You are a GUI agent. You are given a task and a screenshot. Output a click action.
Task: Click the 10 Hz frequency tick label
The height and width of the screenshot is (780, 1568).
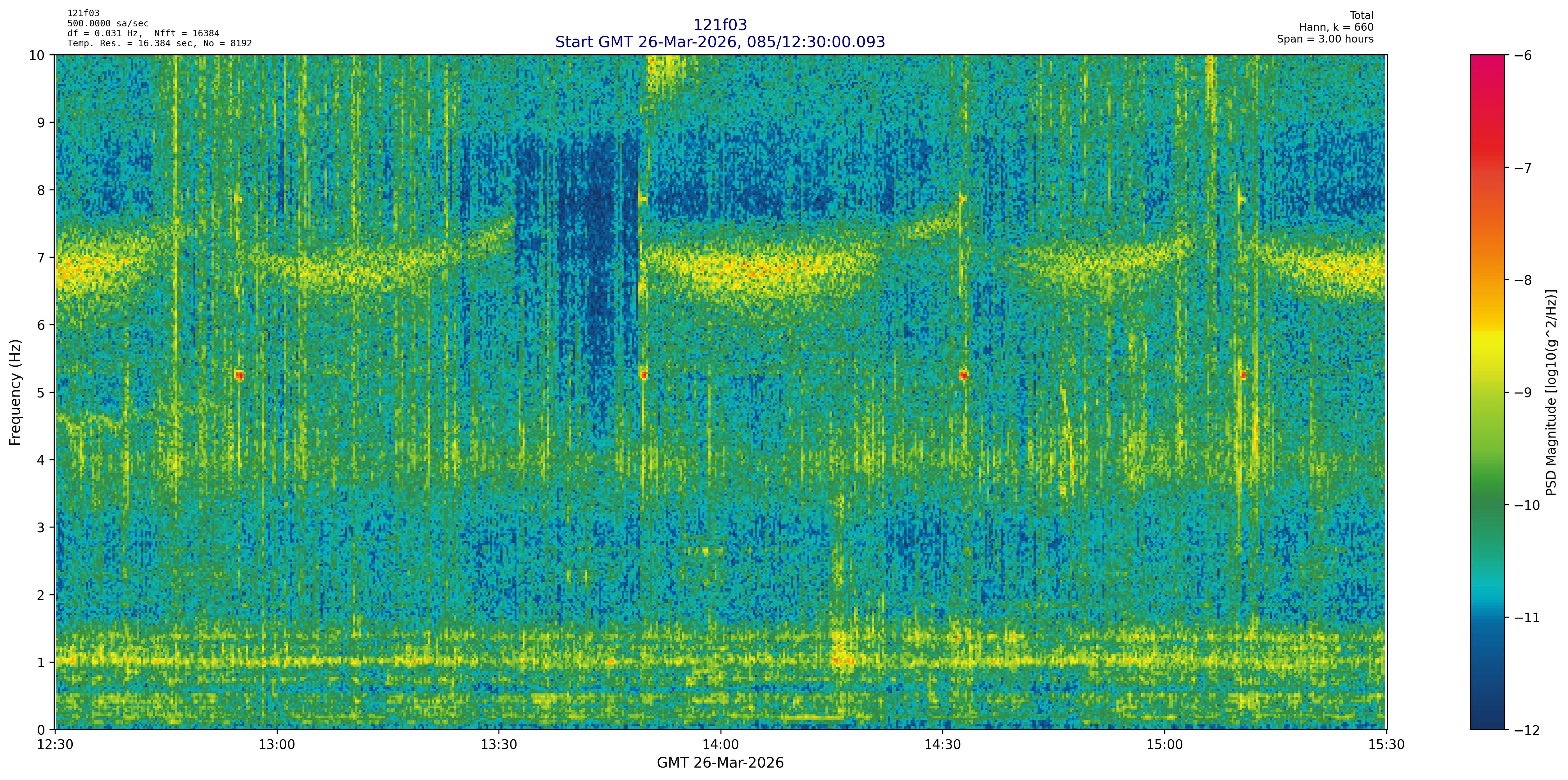click(x=37, y=55)
